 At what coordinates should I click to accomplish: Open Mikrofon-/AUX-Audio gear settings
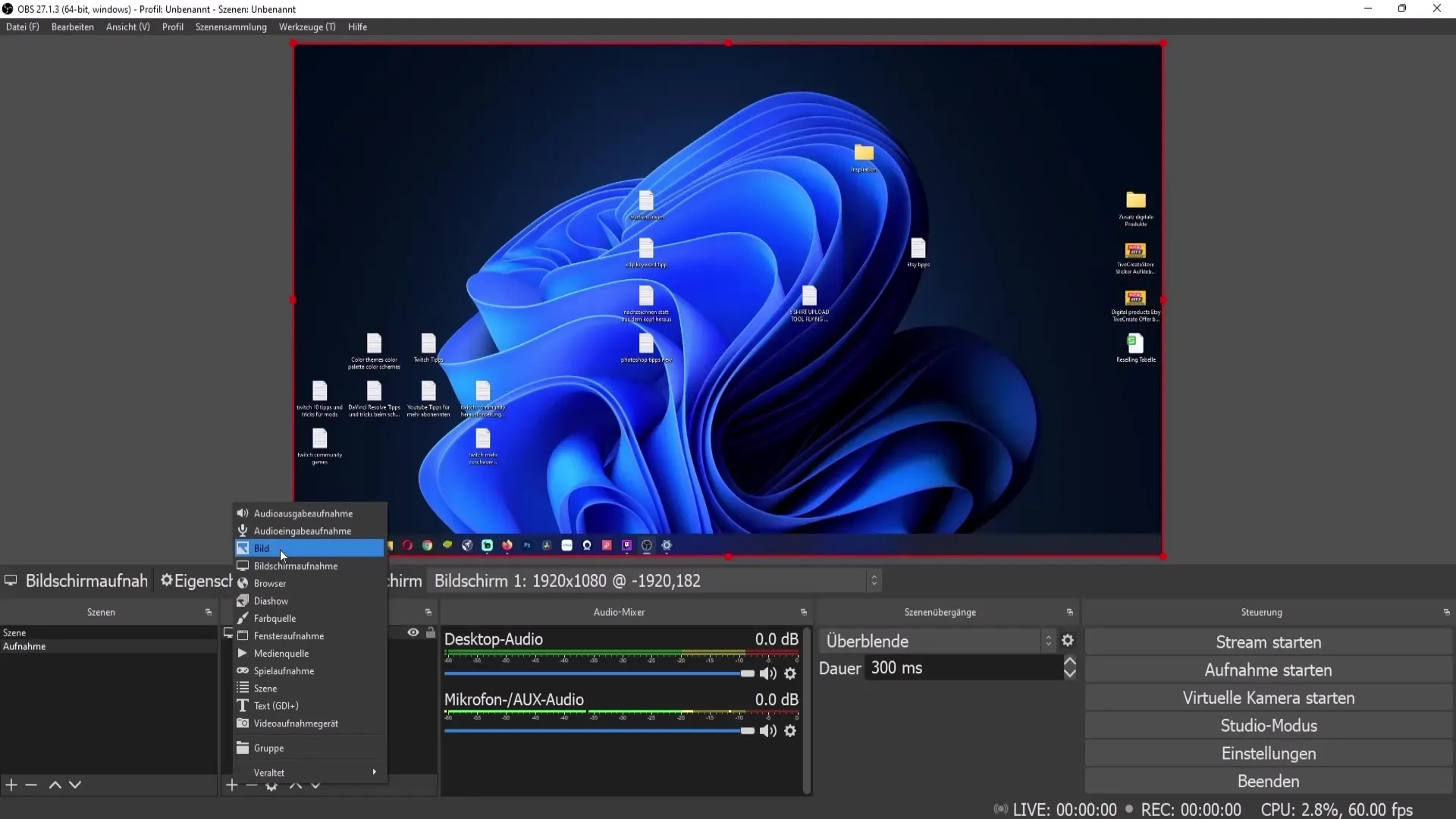(x=790, y=731)
